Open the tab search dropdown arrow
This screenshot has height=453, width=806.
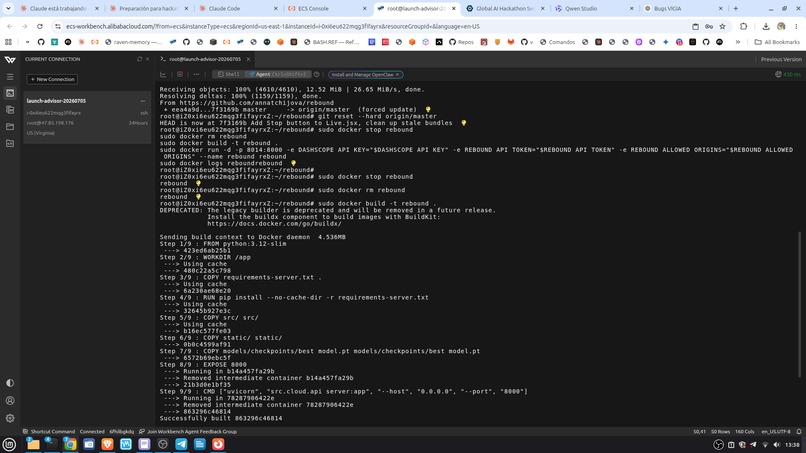coord(8,9)
